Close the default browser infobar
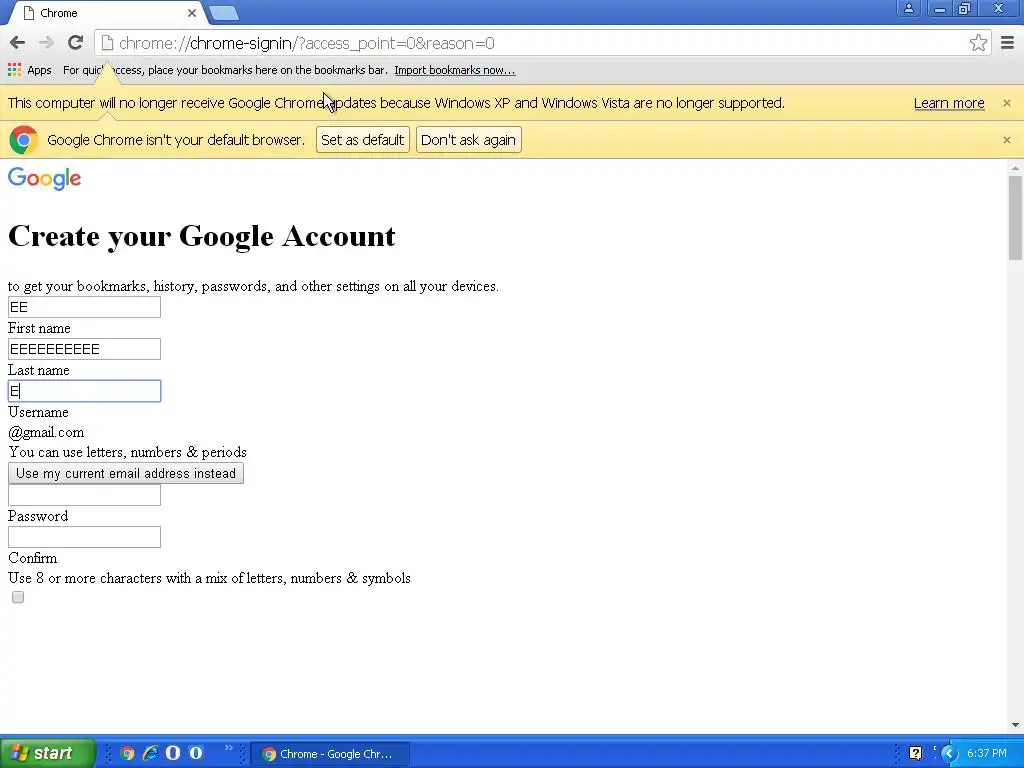Image resolution: width=1024 pixels, height=768 pixels. pos(1006,140)
